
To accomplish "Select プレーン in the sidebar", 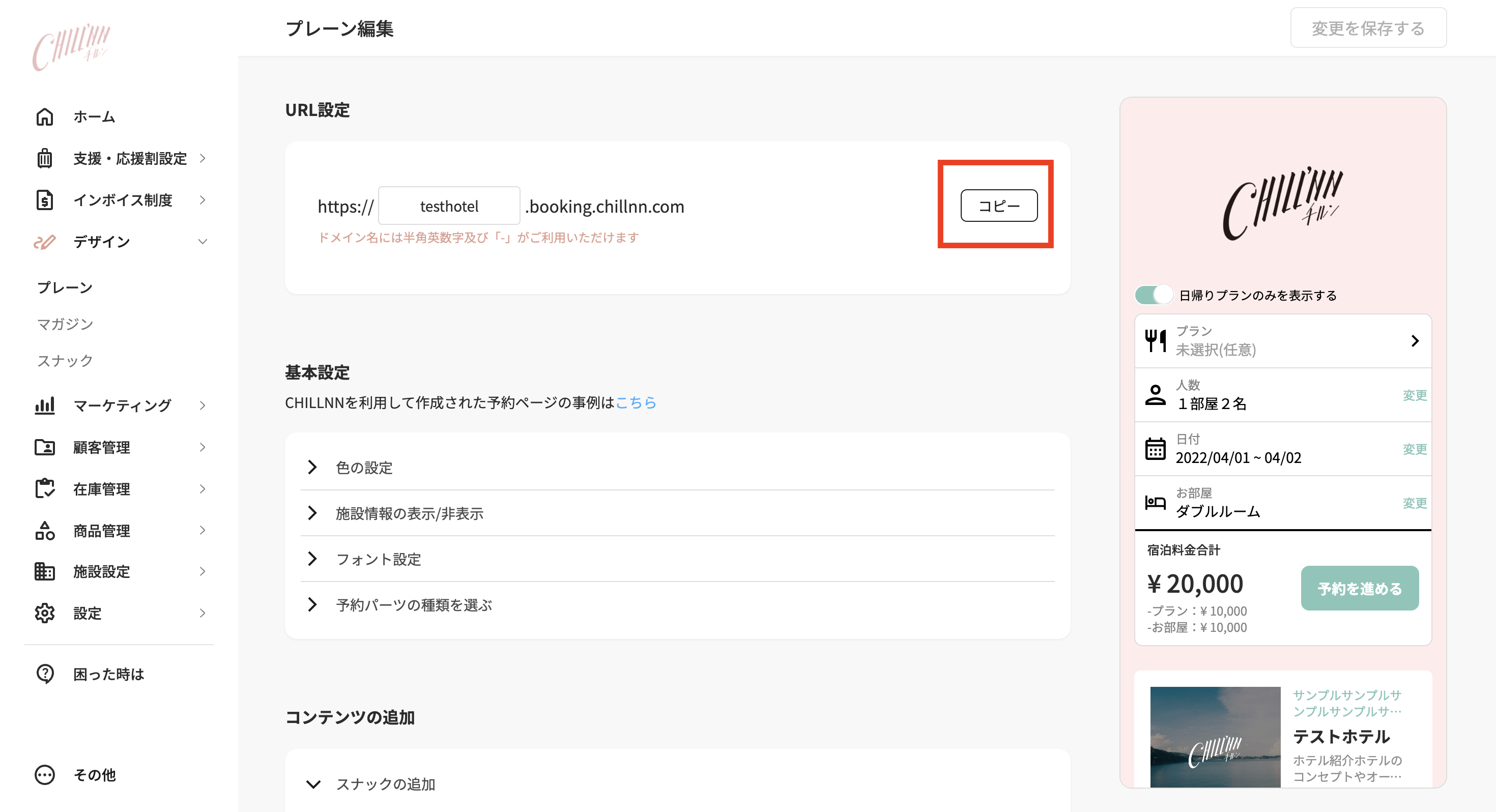I will click(64, 286).
